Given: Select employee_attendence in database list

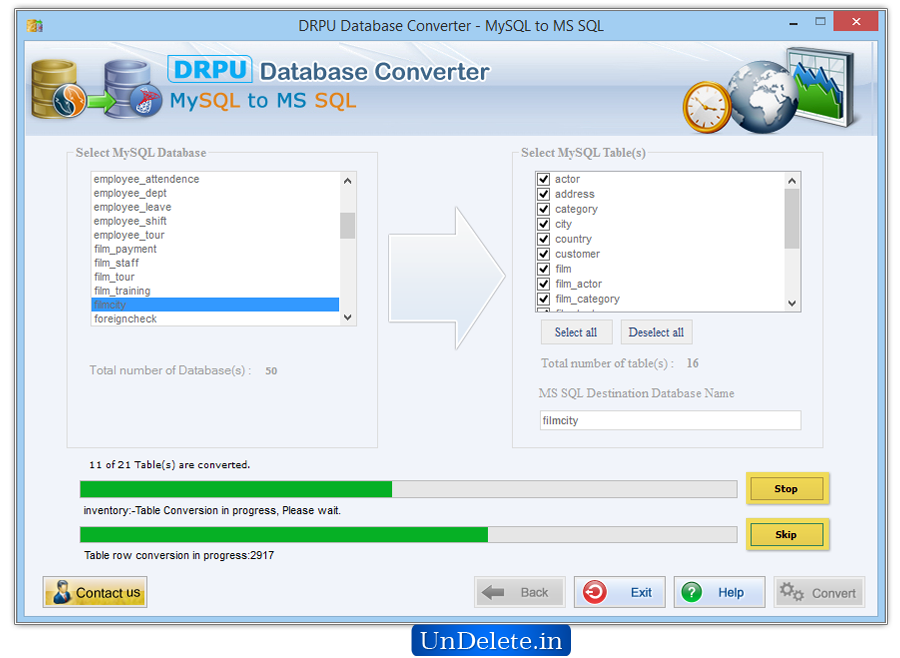Looking at the screenshot, I should tap(215, 179).
